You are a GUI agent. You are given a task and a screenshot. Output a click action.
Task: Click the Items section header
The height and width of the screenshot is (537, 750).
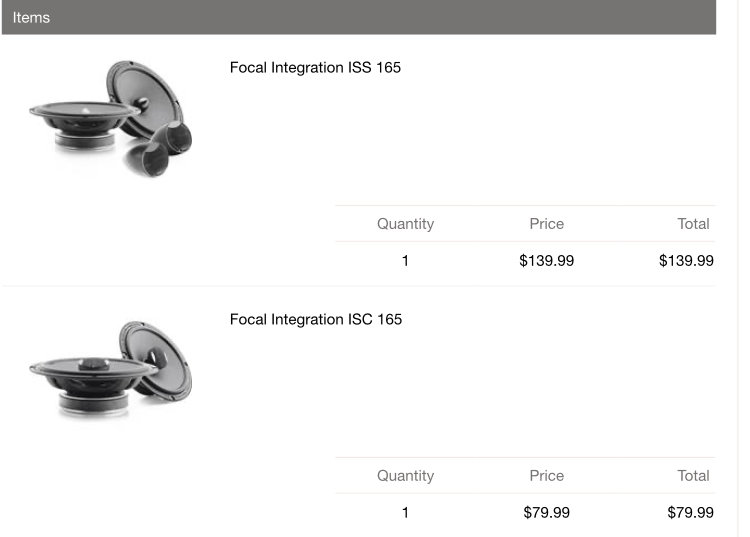point(31,18)
